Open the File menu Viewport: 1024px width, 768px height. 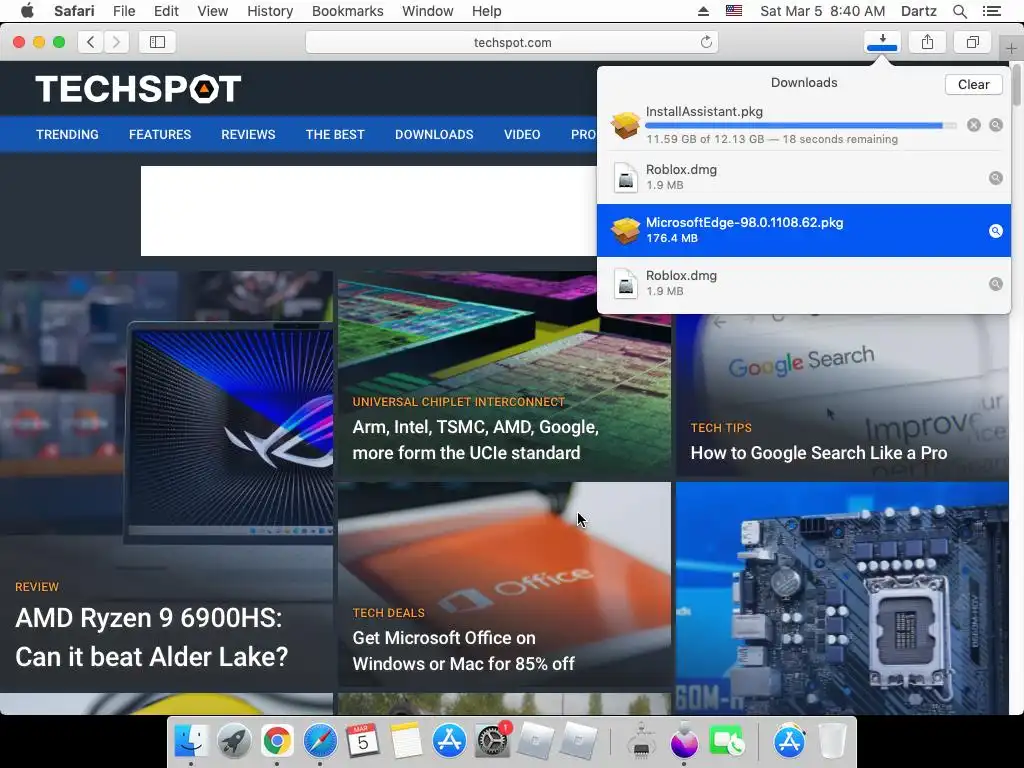123,11
